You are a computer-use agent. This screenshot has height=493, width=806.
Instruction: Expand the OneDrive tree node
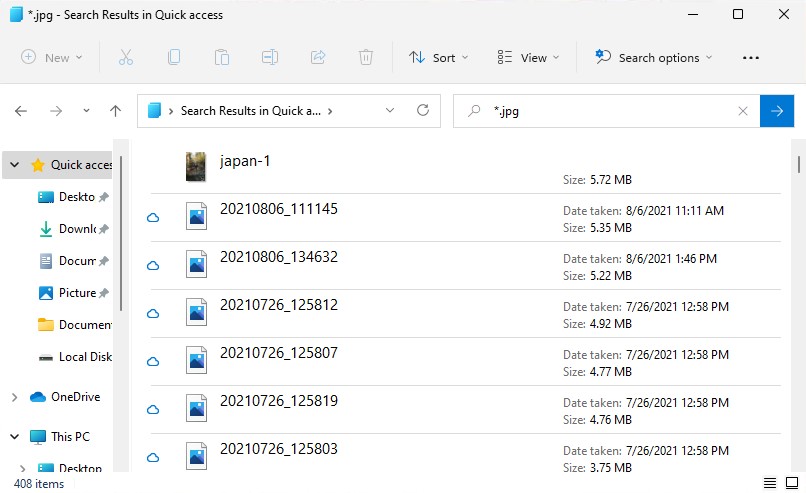click(14, 397)
